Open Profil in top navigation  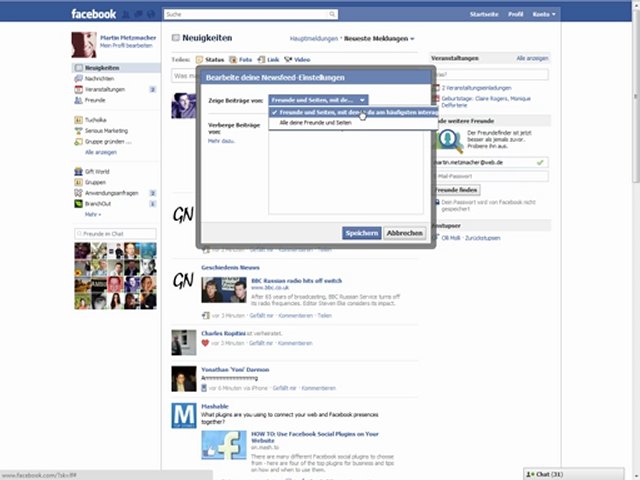click(516, 15)
